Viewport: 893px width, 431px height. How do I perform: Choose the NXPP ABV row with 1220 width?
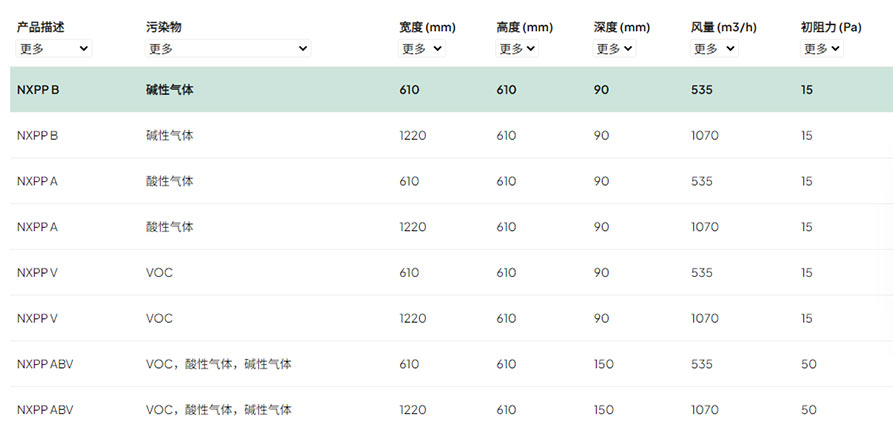[451, 409]
